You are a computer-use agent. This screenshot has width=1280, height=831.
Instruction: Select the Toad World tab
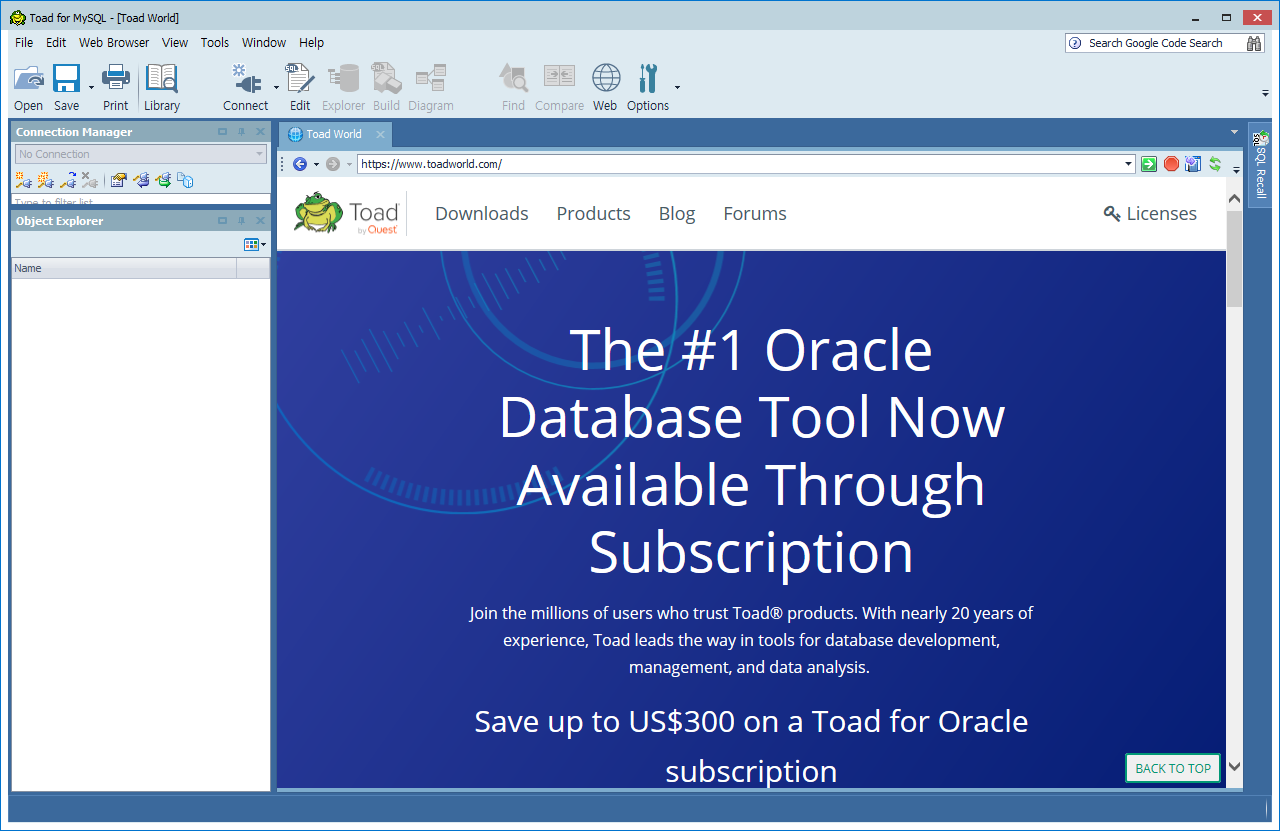coord(333,134)
